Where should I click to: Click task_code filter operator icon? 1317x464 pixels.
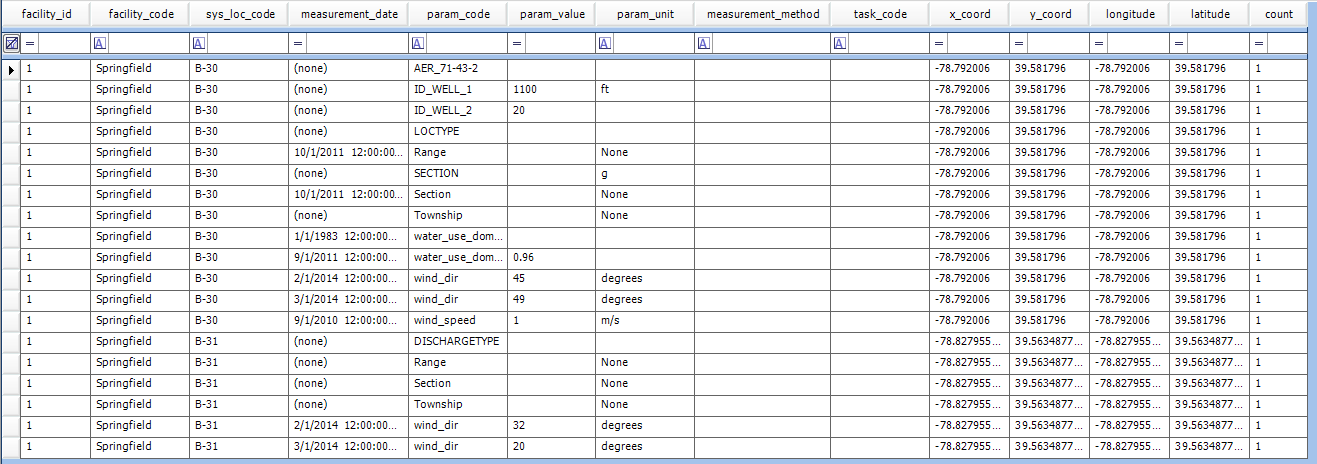pos(839,44)
